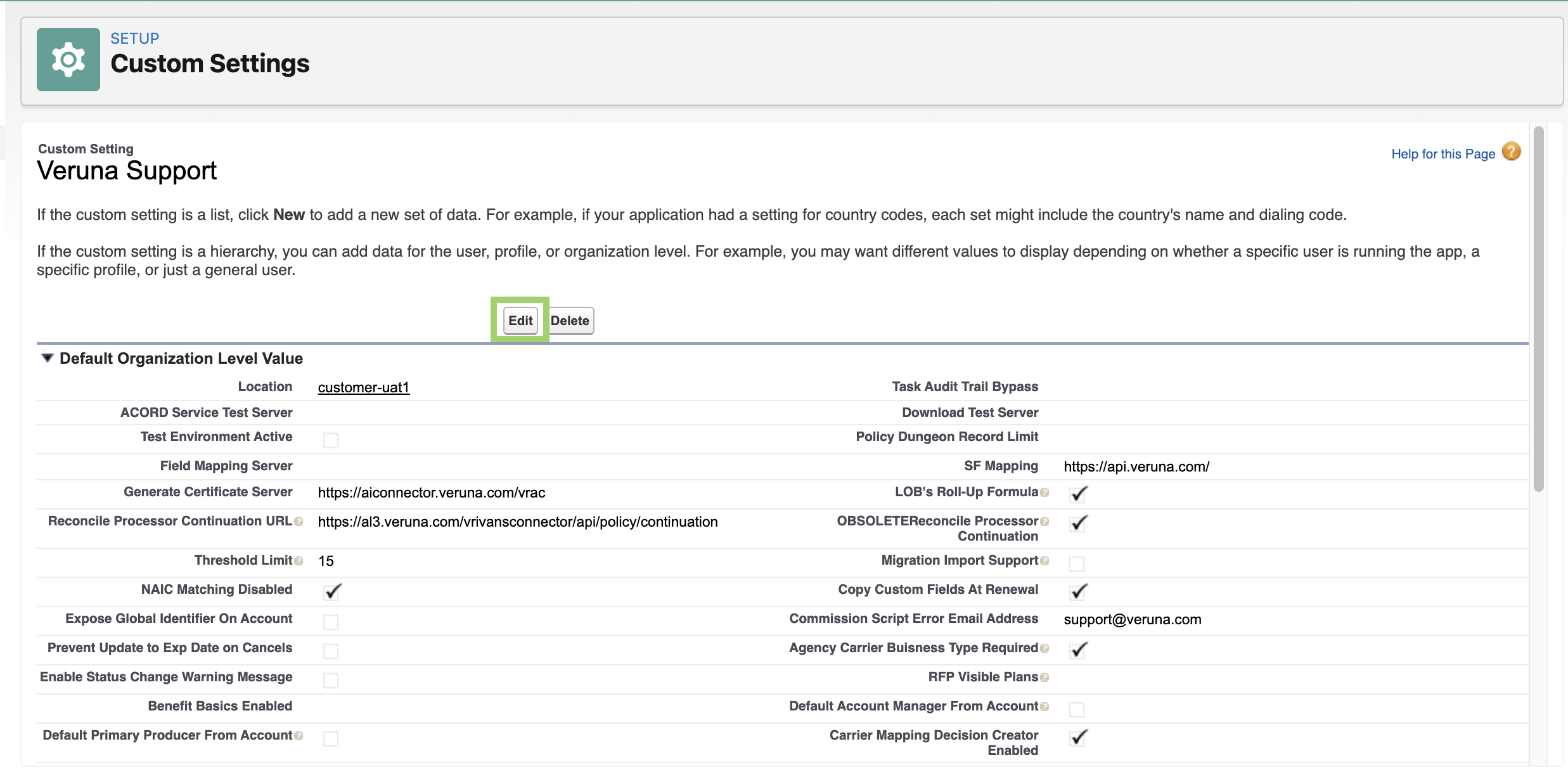Click info icon beside Agency Carrier Buisness Type Required
Screen dimensions: 1568x777
pyautogui.click(x=1044, y=648)
